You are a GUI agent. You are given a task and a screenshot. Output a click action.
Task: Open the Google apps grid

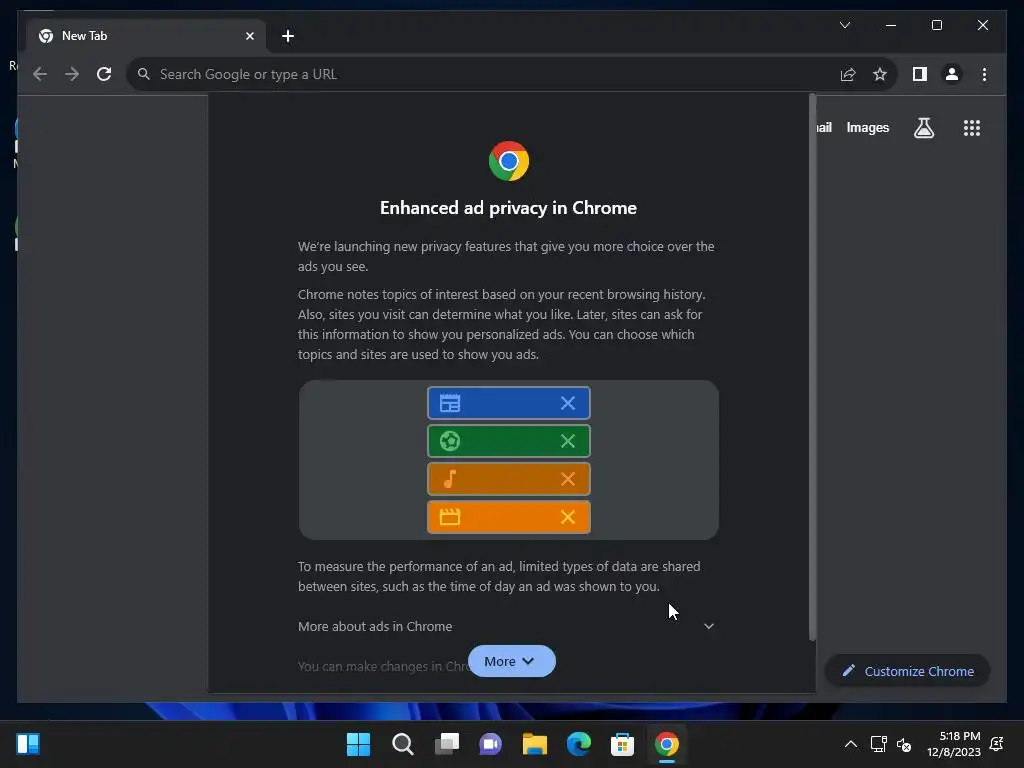[972, 128]
